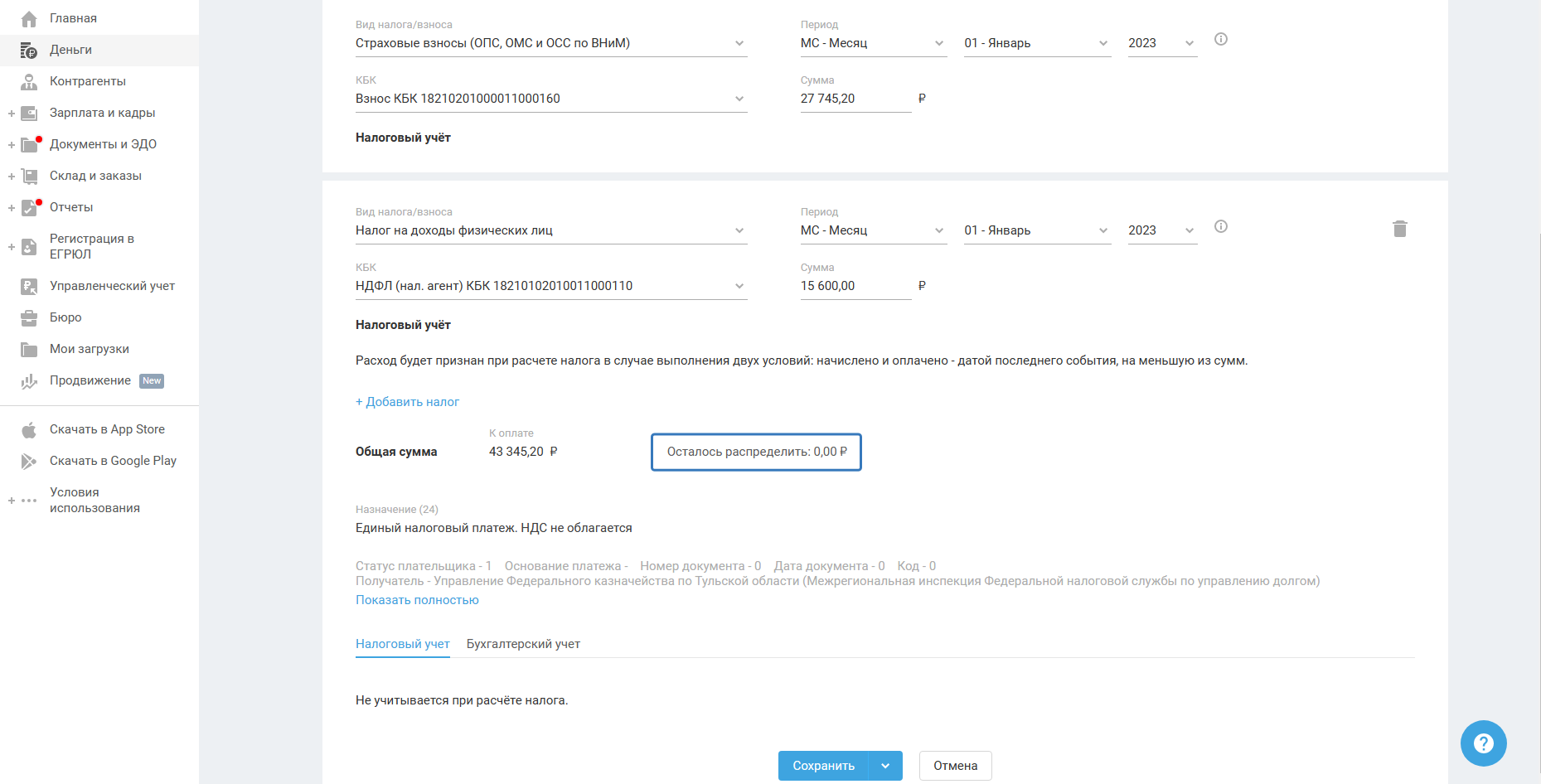1541x784 pixels.
Task: Delete the NDFL tax row with trash icon
Action: click(1399, 229)
